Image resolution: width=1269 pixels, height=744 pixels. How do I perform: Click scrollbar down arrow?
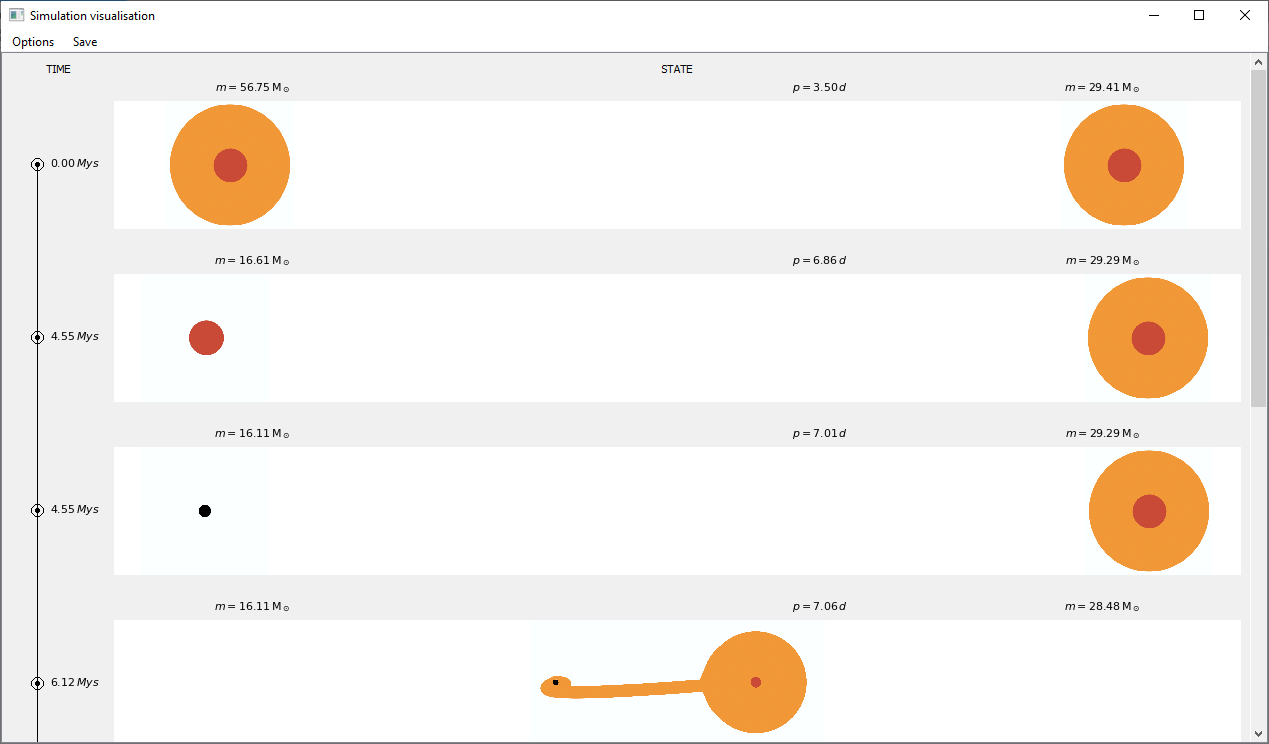click(1258, 733)
